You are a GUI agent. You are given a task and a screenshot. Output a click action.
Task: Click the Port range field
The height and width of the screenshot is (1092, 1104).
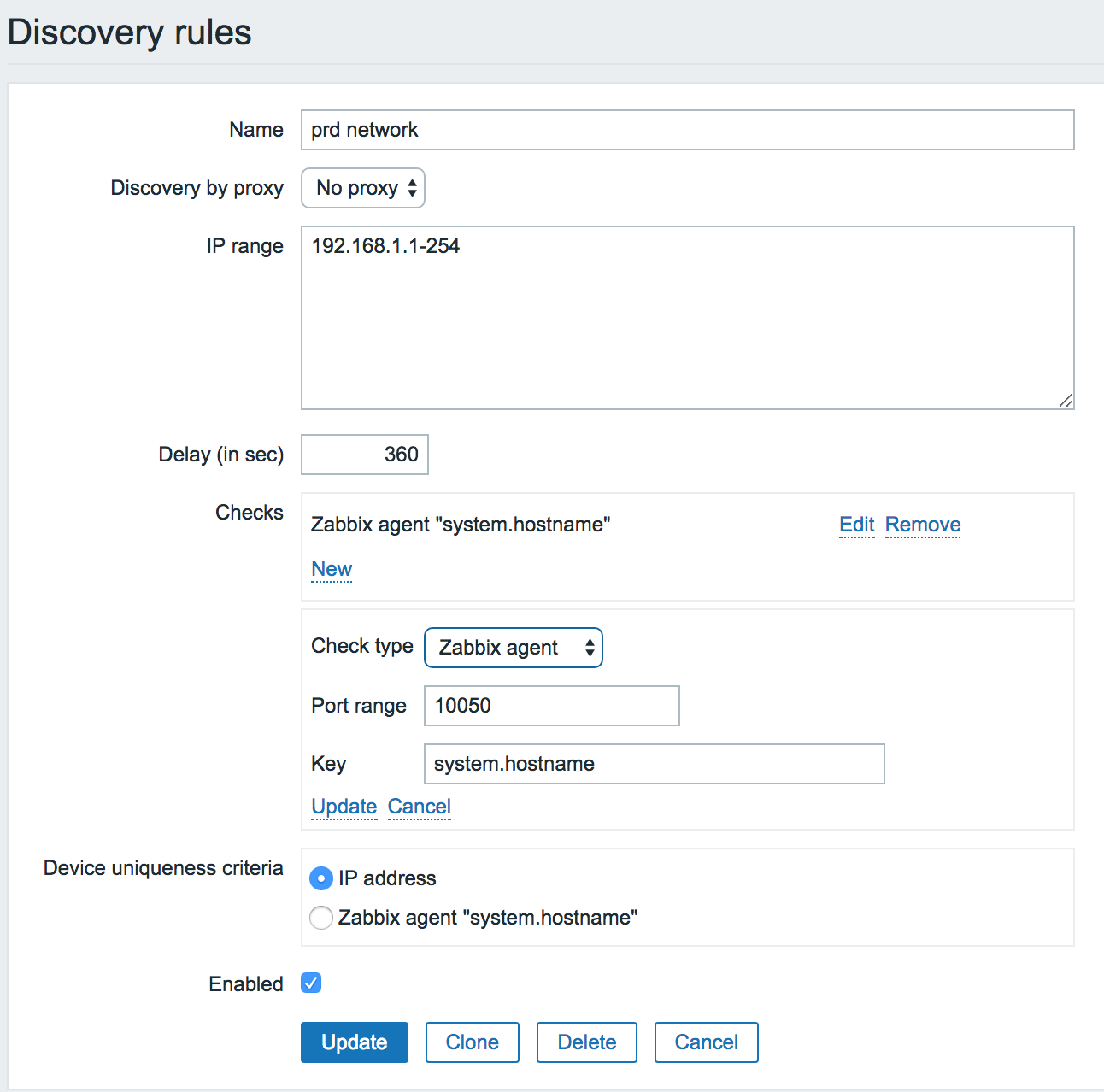551,706
